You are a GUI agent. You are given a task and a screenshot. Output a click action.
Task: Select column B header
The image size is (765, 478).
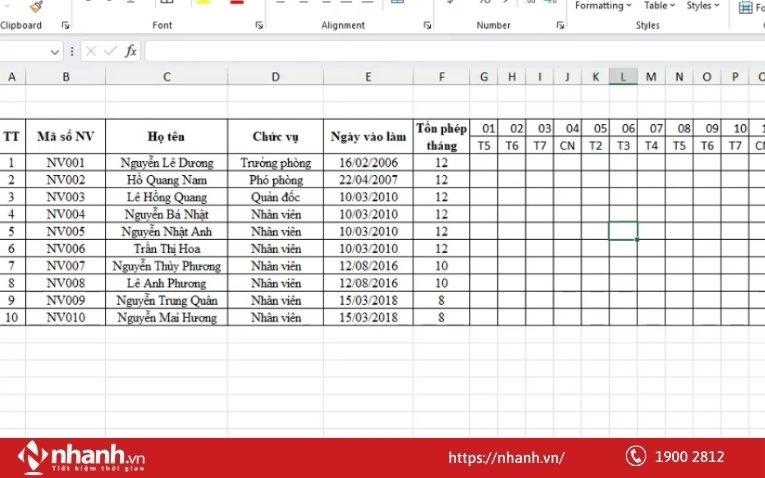65,77
